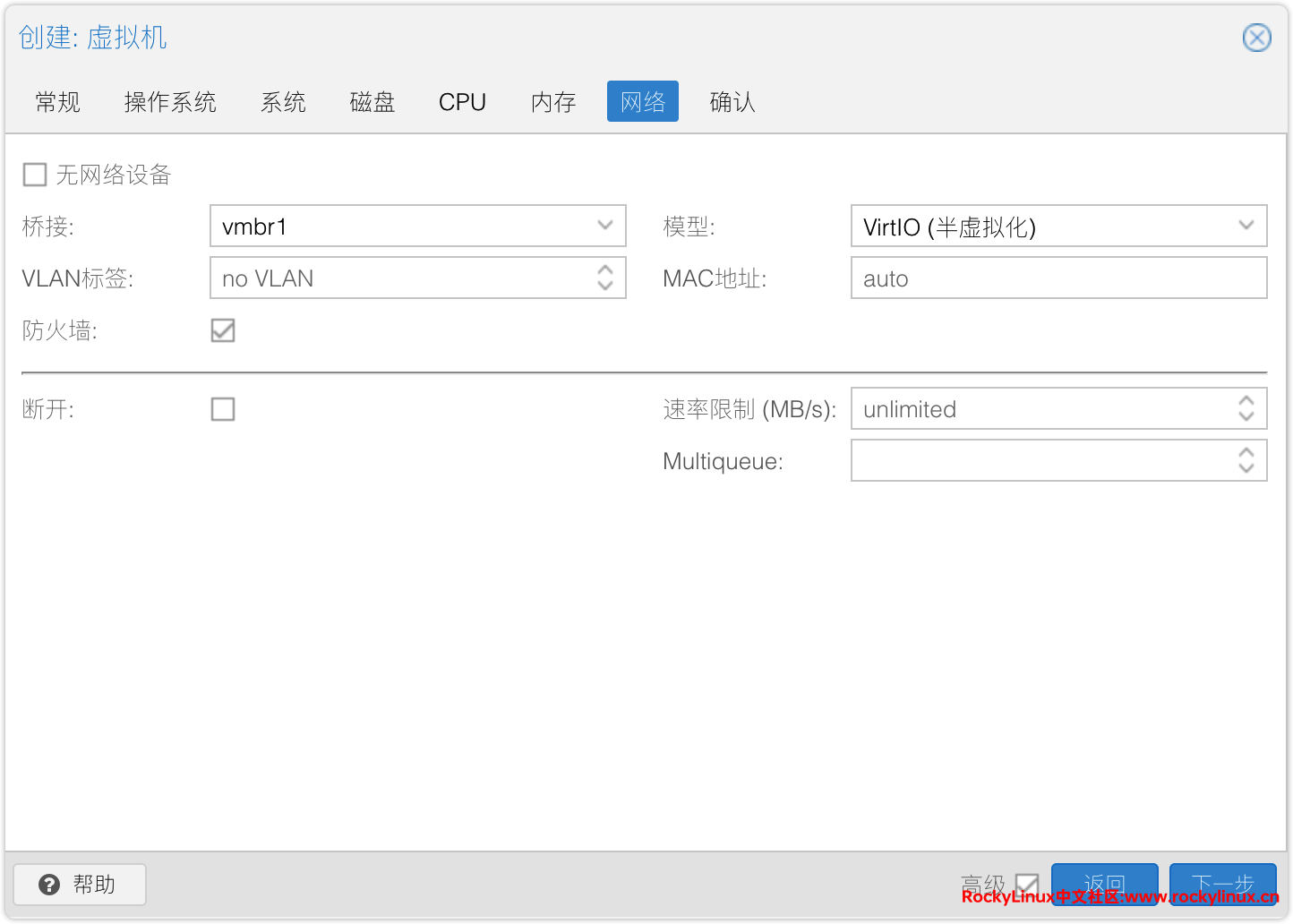Click the 下一步 next button
This screenshot has width=1293, height=924.
tap(1222, 883)
